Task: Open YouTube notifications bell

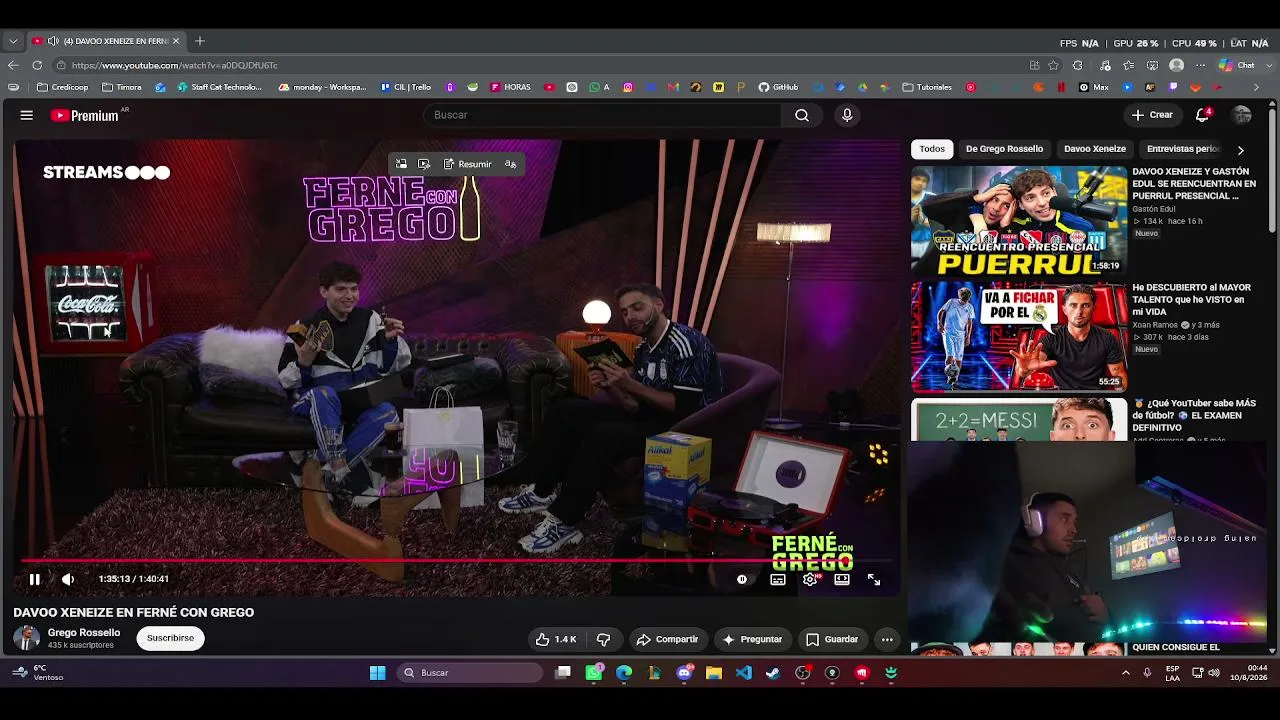Action: click(x=1203, y=115)
